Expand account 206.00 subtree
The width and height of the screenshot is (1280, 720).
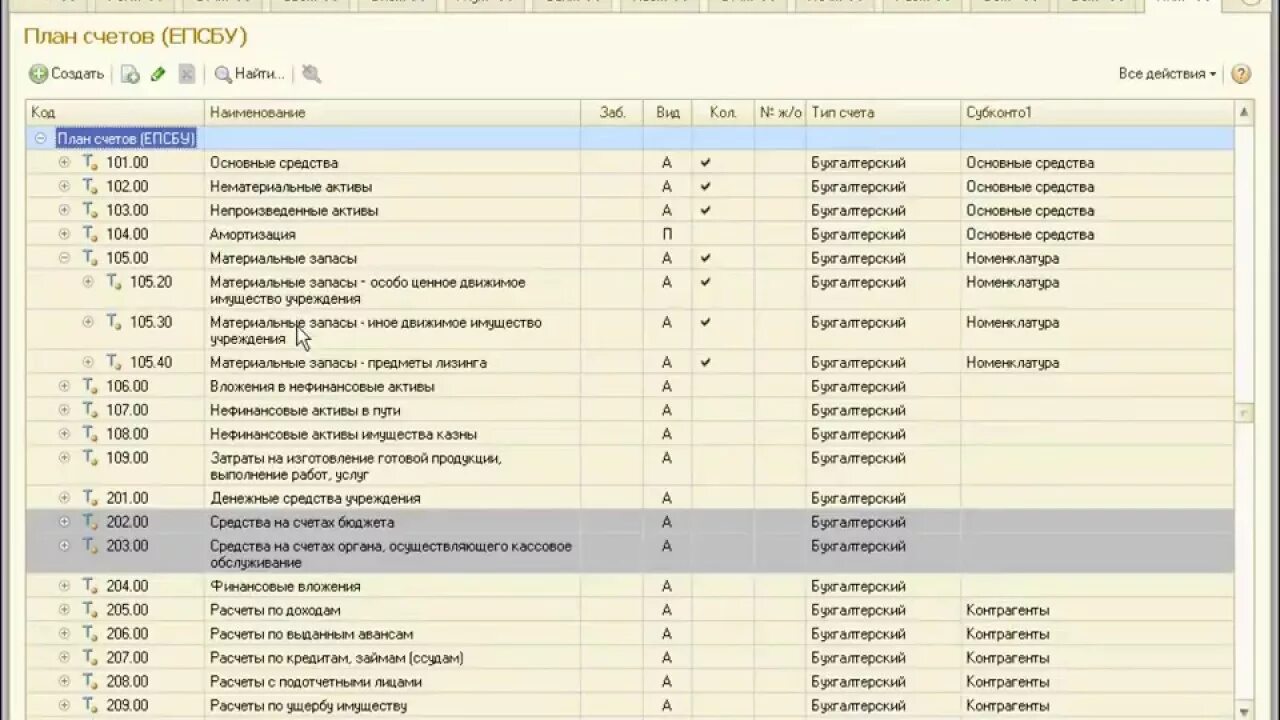(x=64, y=634)
